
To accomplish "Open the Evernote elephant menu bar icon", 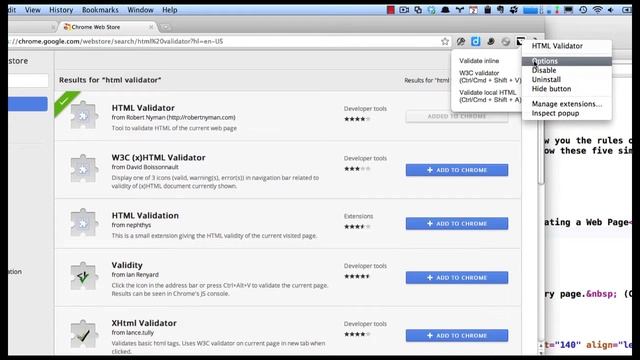I will click(x=500, y=10).
